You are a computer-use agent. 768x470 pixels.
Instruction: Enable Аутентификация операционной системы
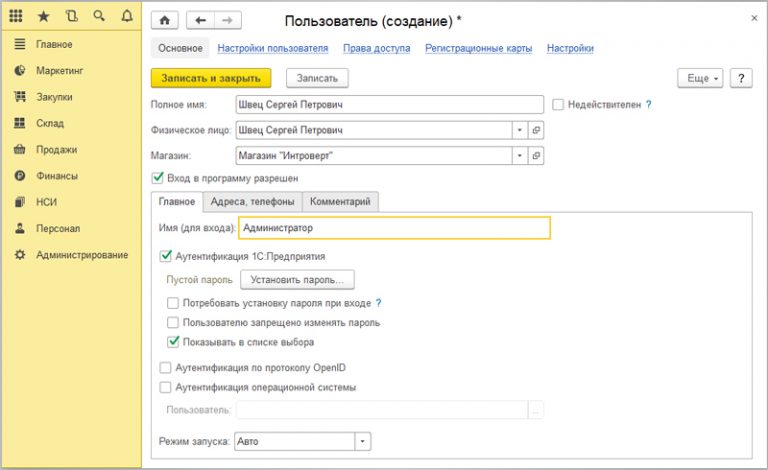pos(166,387)
